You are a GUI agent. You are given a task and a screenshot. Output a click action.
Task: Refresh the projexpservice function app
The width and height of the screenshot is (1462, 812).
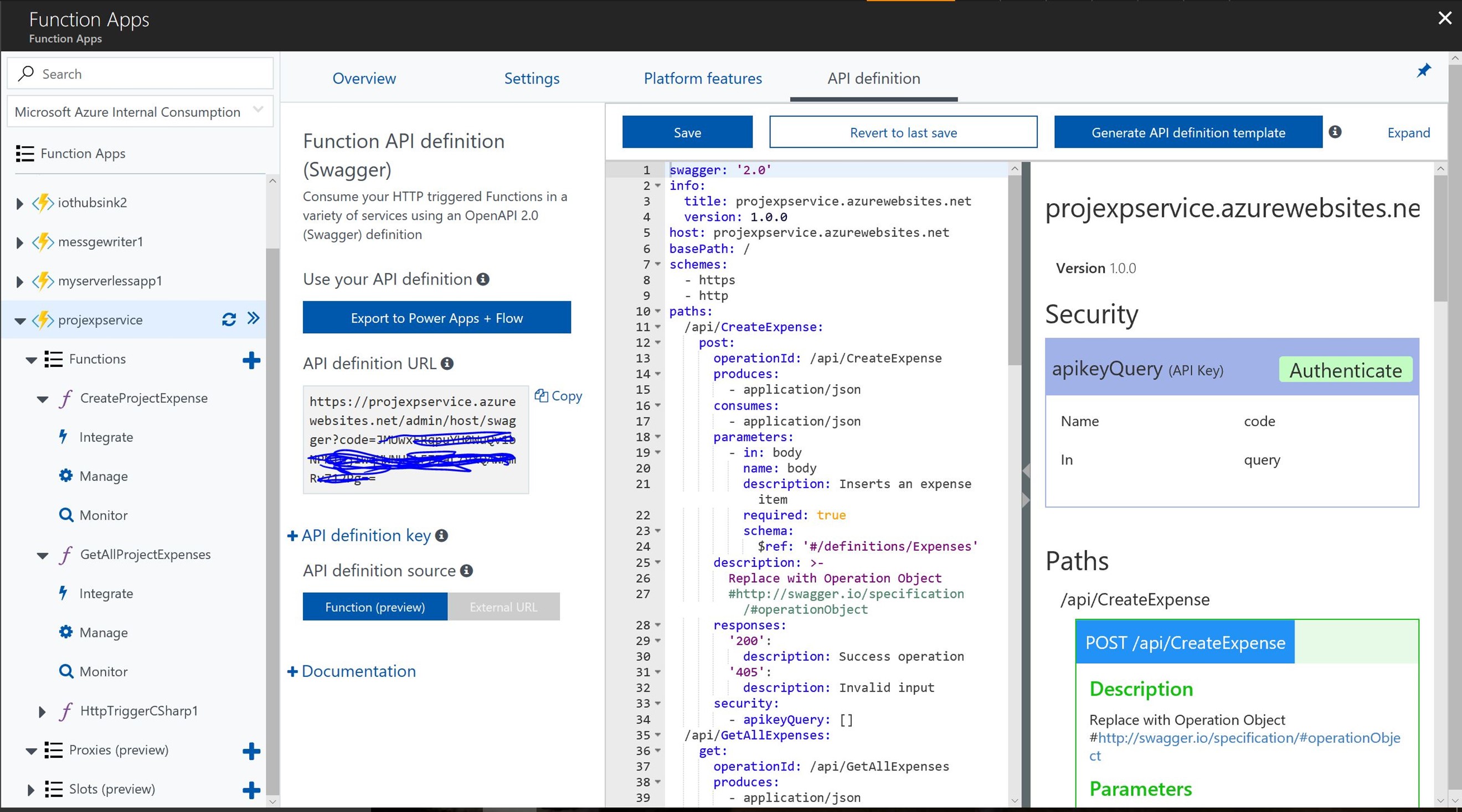(229, 319)
